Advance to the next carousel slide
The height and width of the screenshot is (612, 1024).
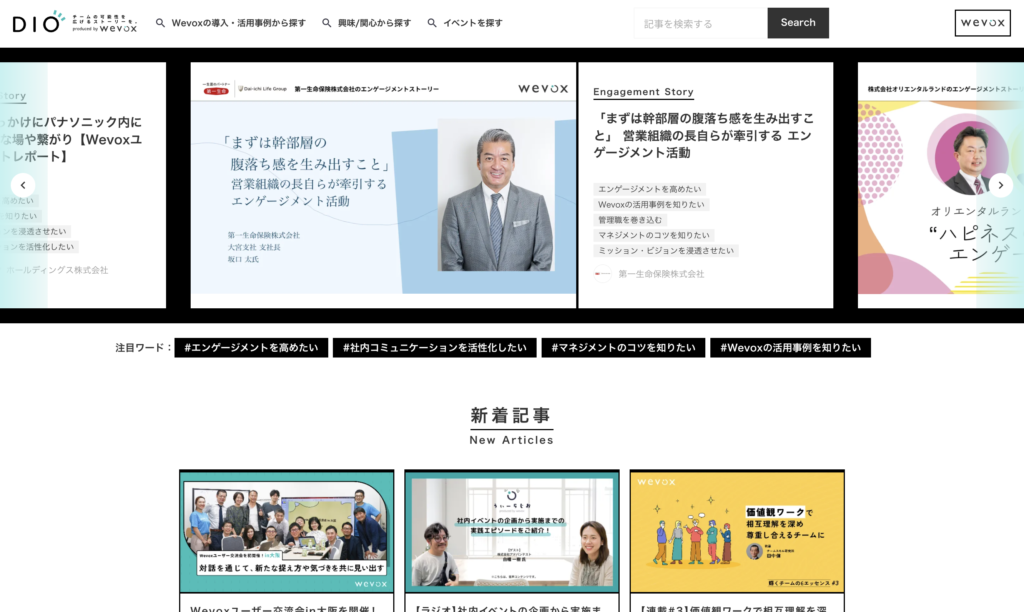[x=1000, y=185]
